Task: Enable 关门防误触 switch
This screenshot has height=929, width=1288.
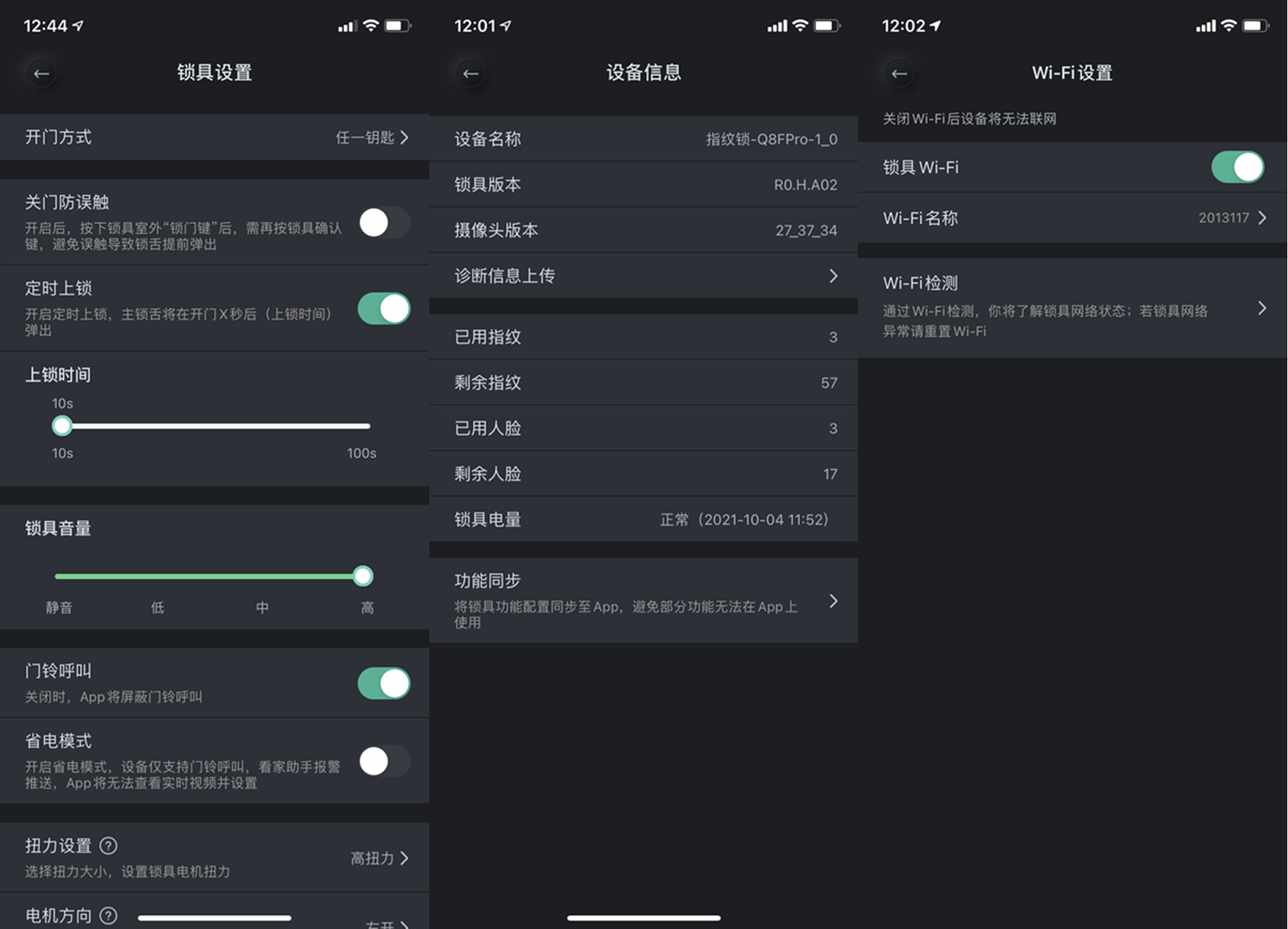Action: (x=384, y=223)
